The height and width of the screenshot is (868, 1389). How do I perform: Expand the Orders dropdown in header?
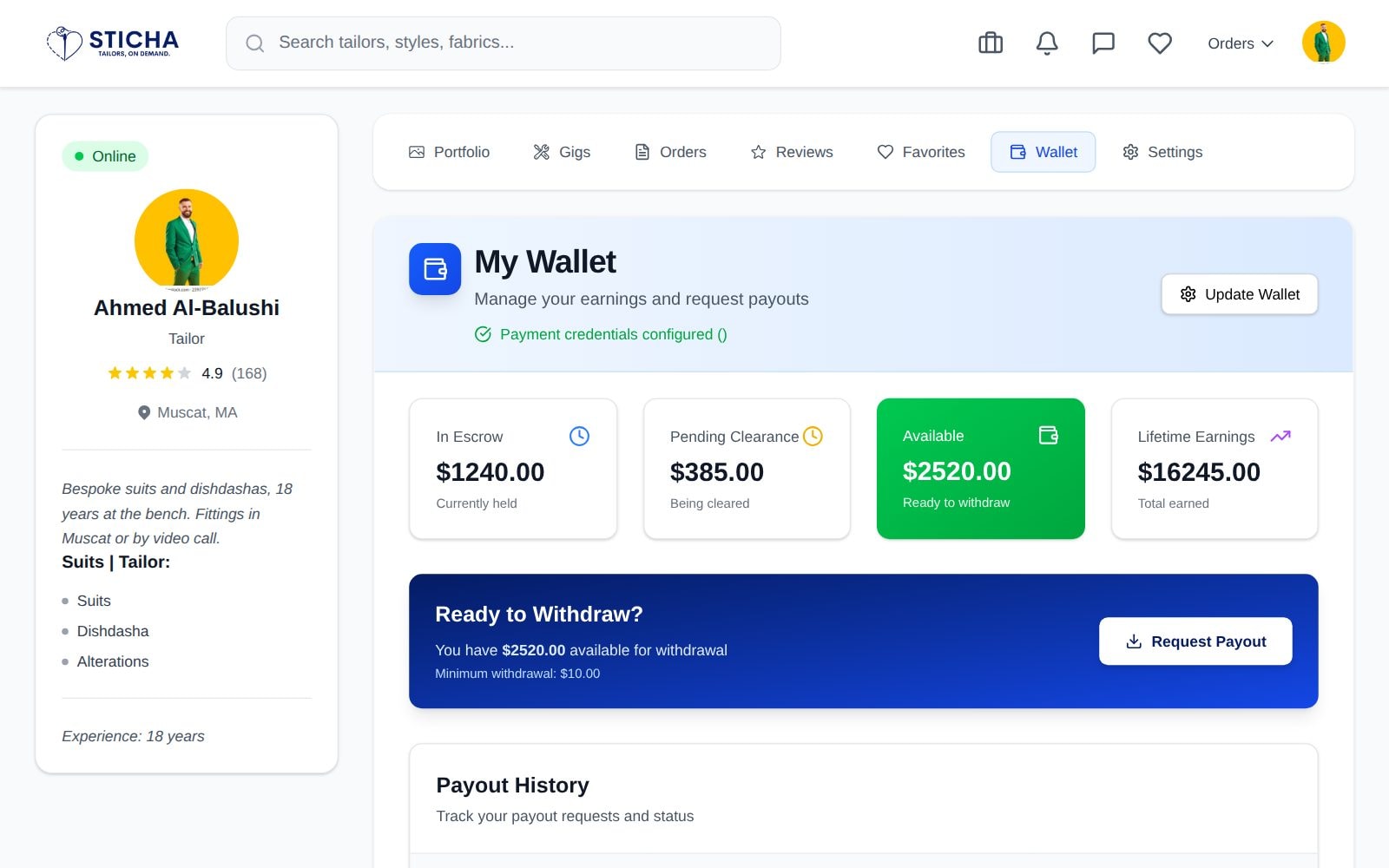click(x=1240, y=43)
